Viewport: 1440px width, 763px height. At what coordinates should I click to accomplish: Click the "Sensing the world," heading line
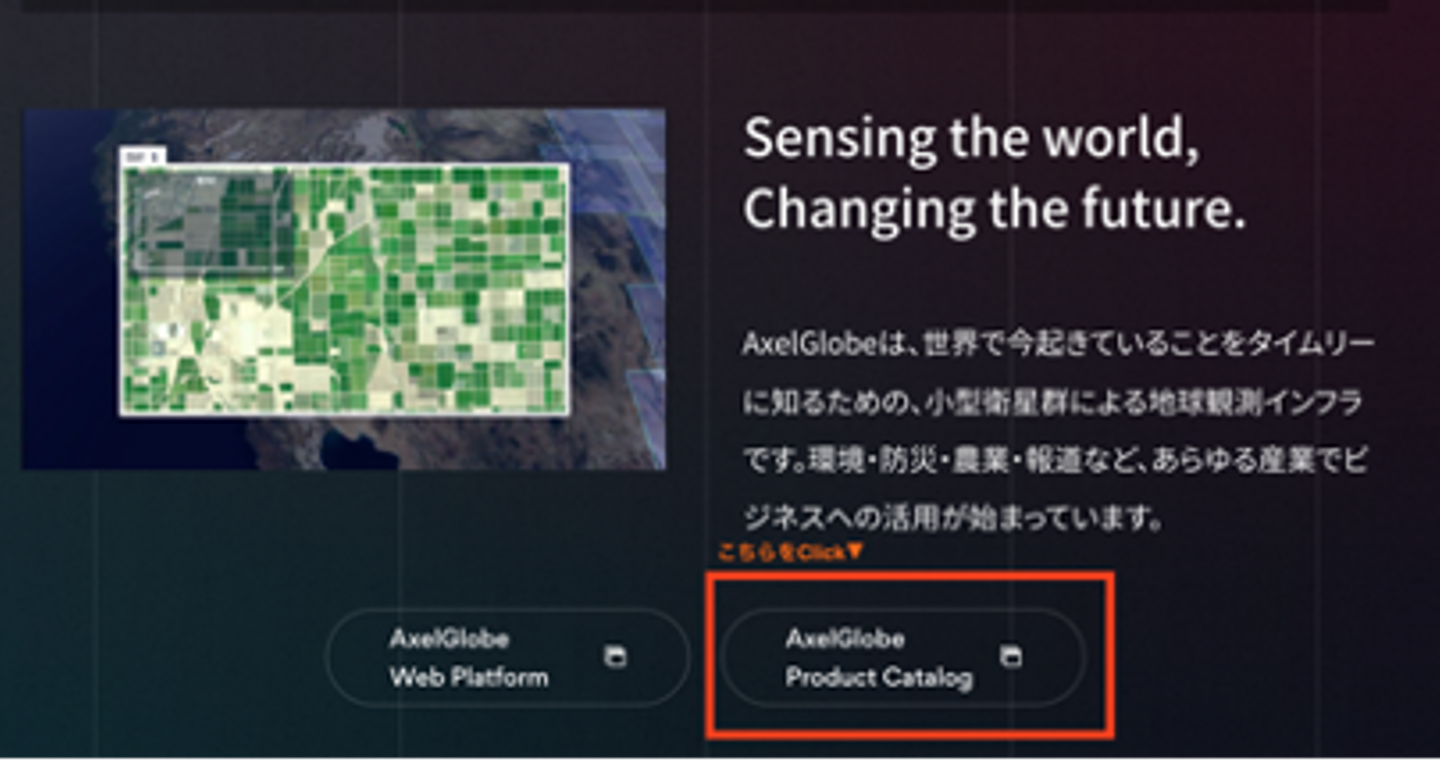coord(971,138)
